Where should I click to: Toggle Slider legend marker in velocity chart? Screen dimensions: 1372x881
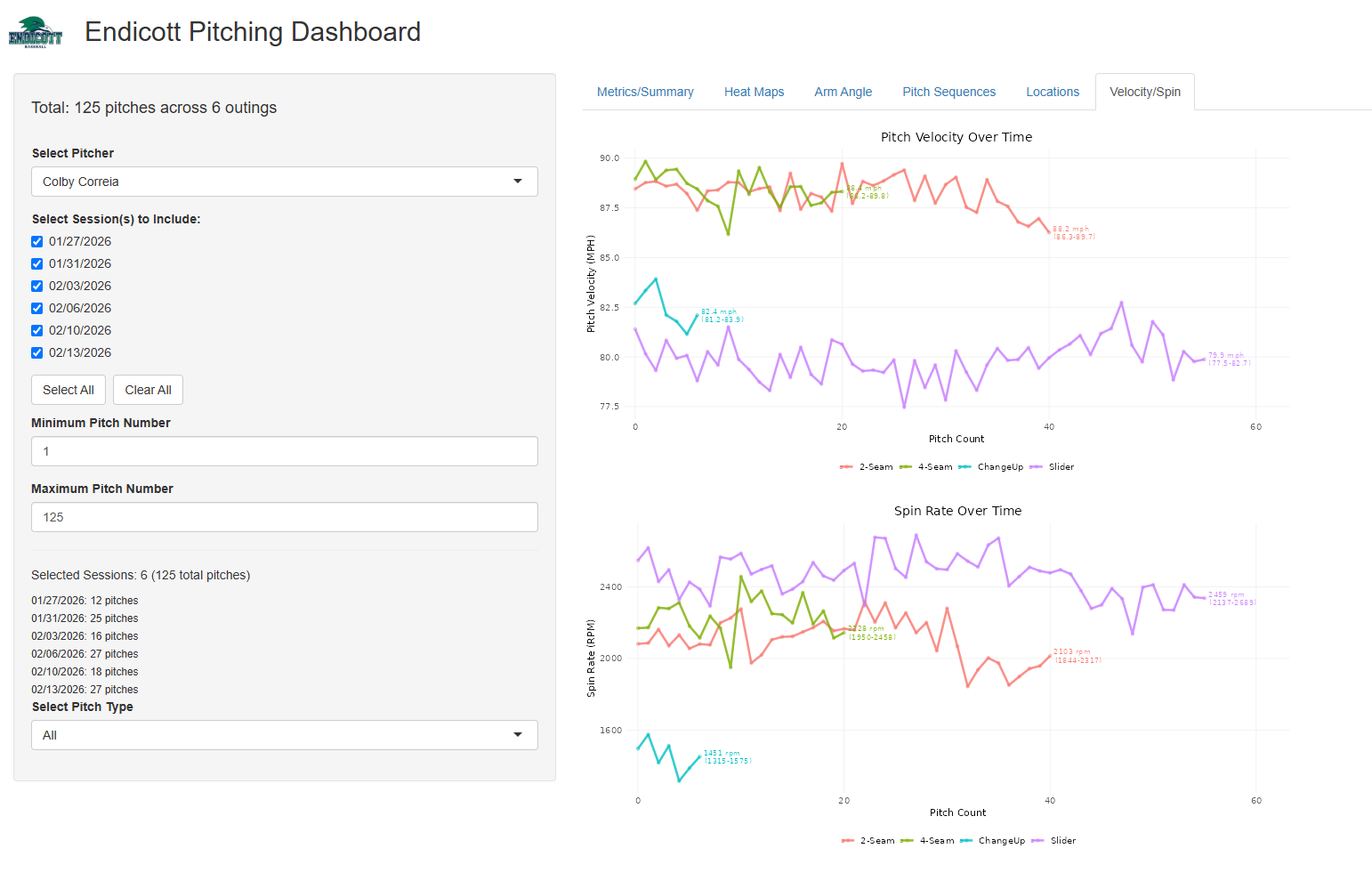(1037, 467)
